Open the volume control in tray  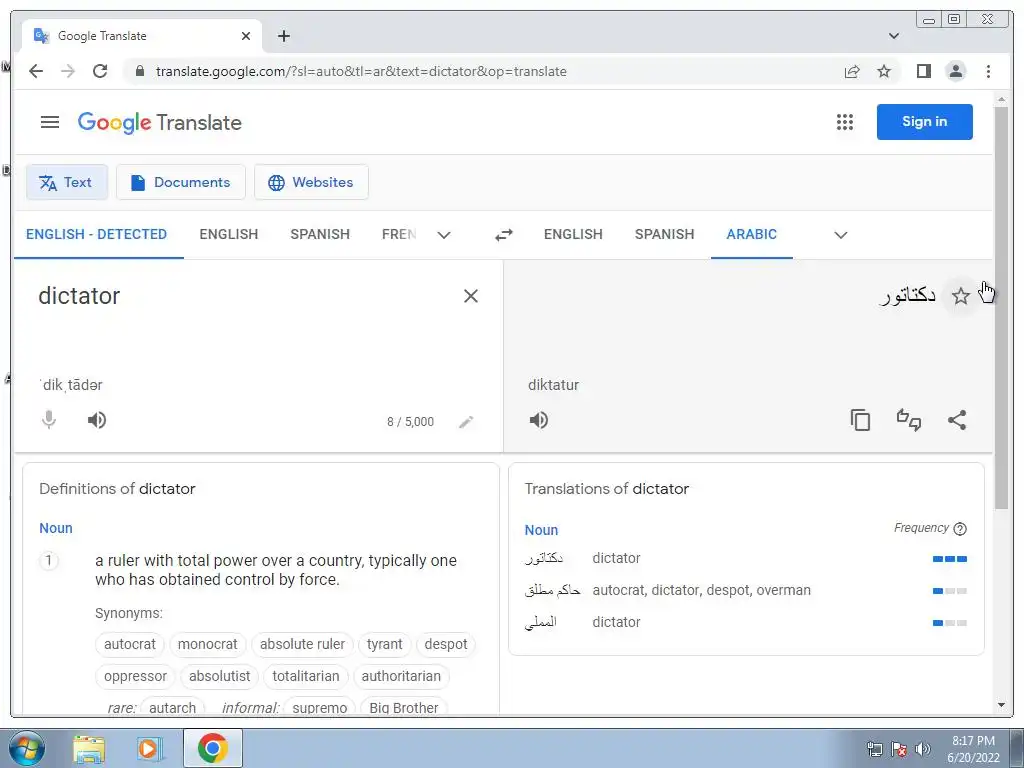923,750
